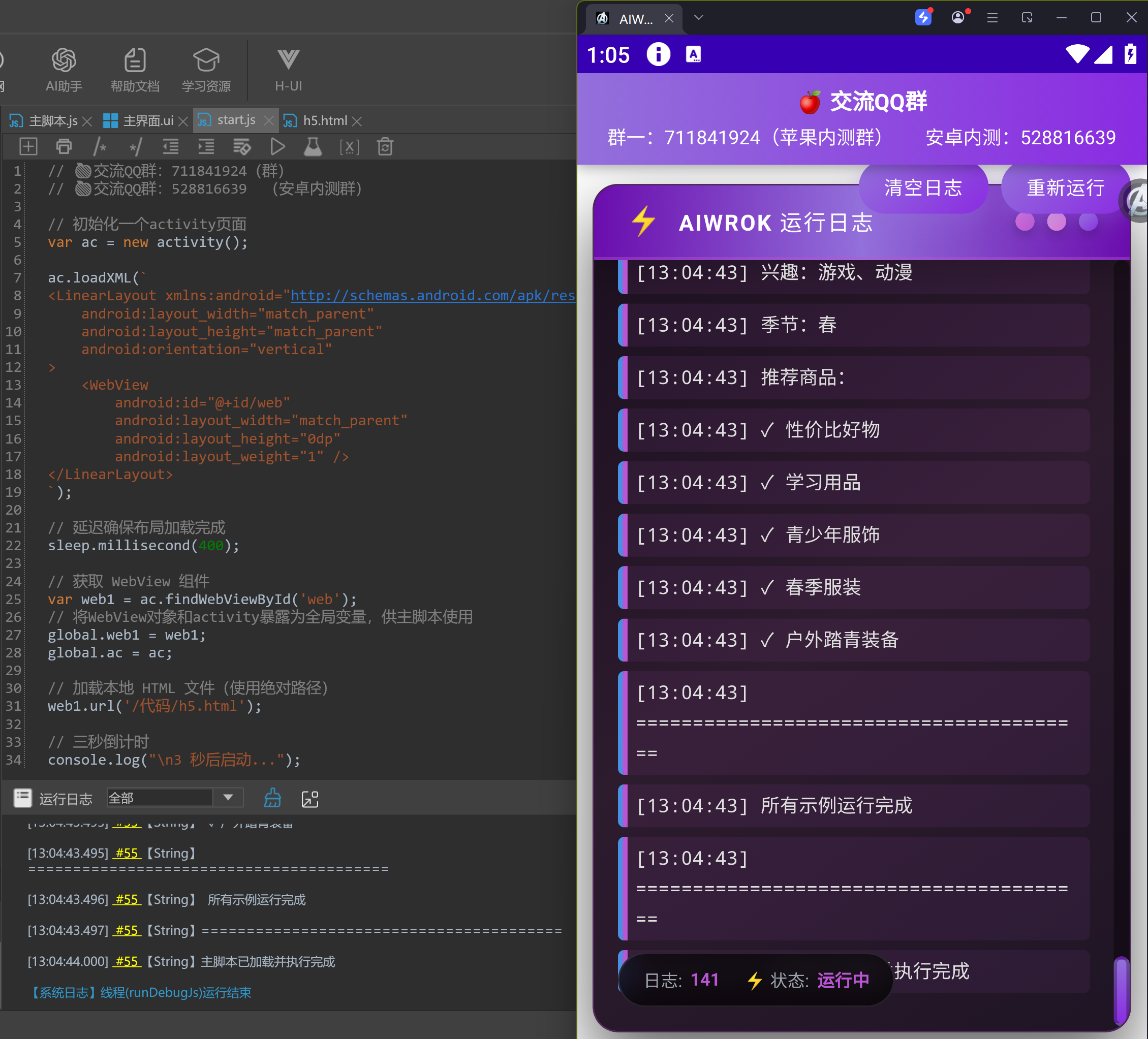Click the 交流QQ群 header title
The image size is (1148, 1039).
coord(863,102)
